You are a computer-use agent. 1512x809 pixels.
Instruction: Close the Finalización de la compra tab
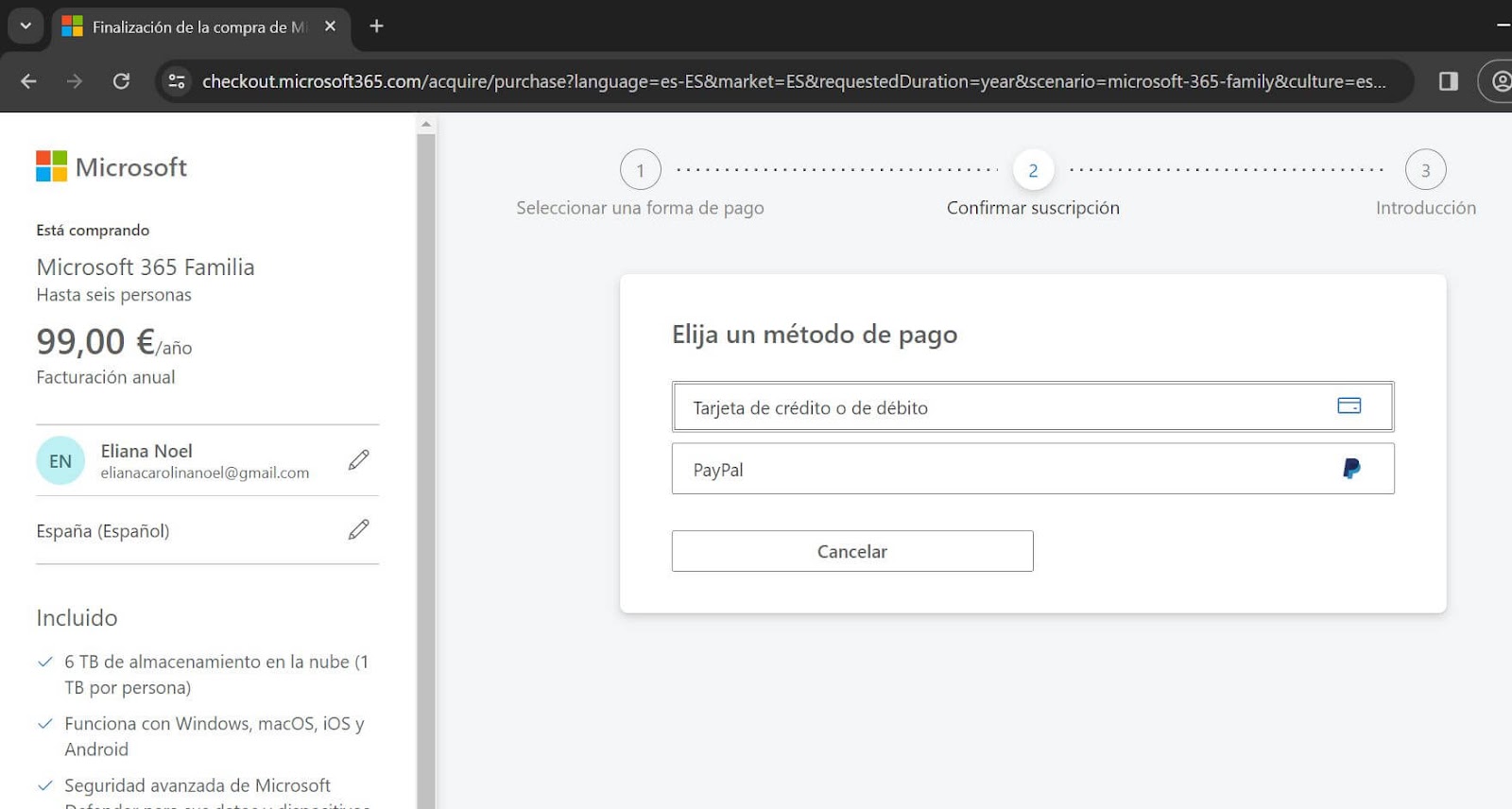pos(330,26)
